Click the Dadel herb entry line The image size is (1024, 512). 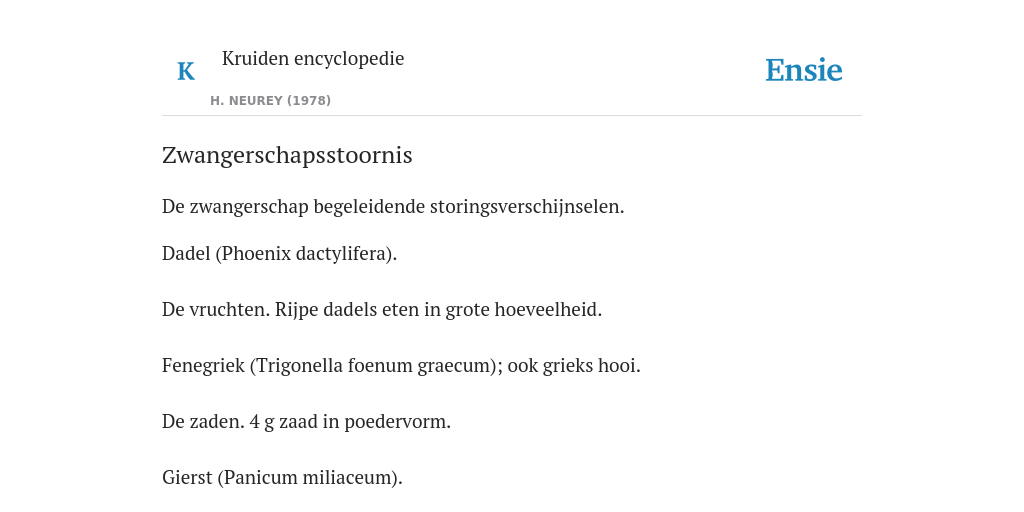tap(280, 253)
